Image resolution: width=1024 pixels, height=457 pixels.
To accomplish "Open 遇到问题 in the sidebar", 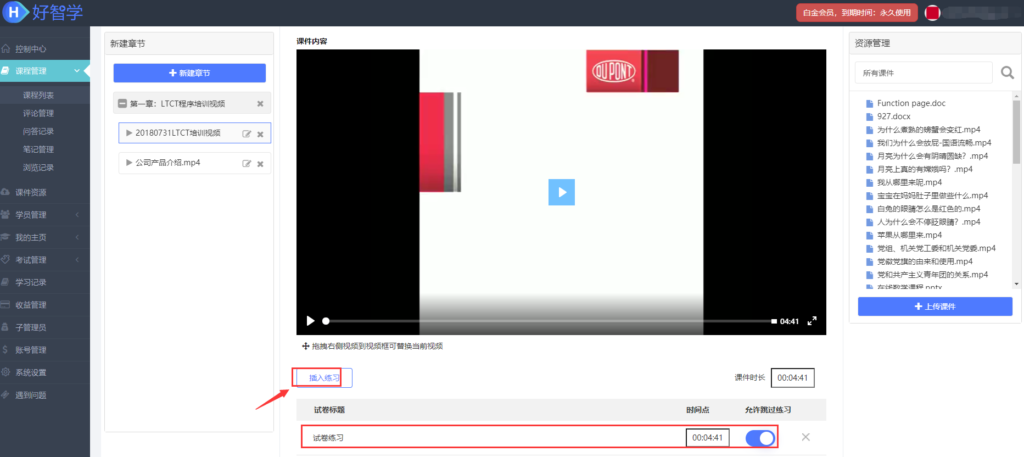I will pos(31,395).
